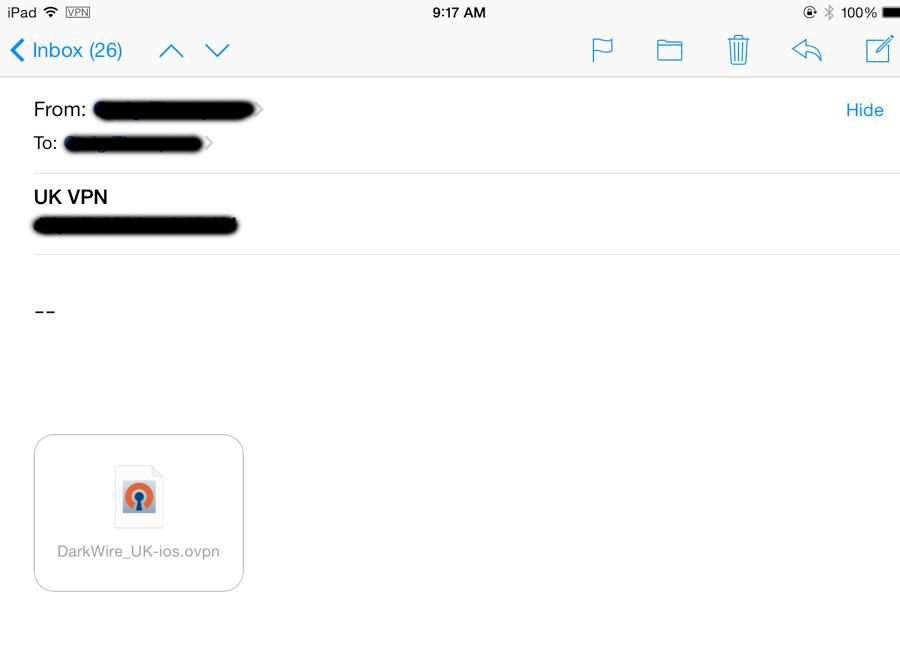
Task: Tap the battery percentage indicator
Action: [859, 13]
